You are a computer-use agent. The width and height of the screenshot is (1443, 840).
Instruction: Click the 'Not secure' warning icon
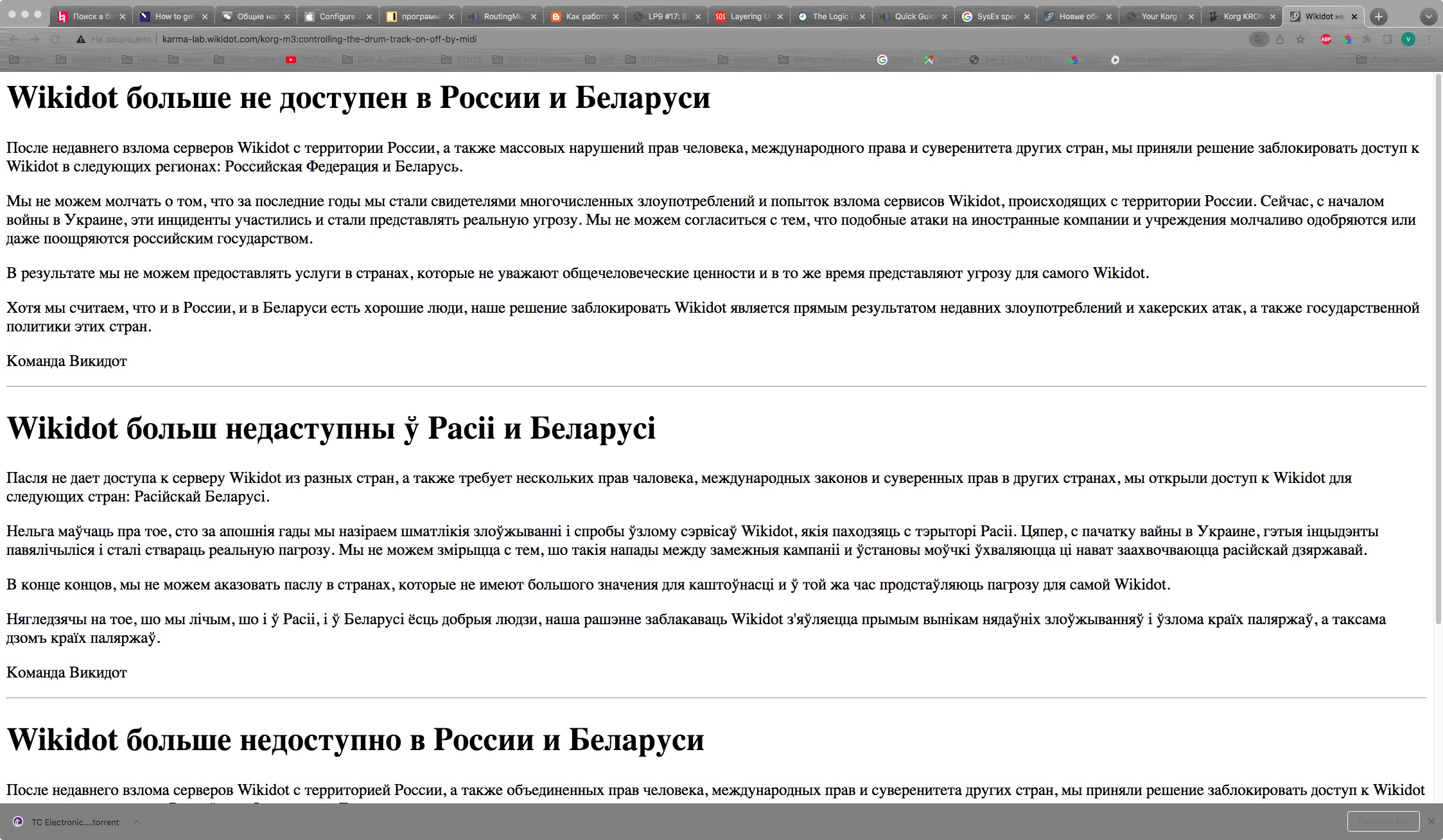(81, 39)
